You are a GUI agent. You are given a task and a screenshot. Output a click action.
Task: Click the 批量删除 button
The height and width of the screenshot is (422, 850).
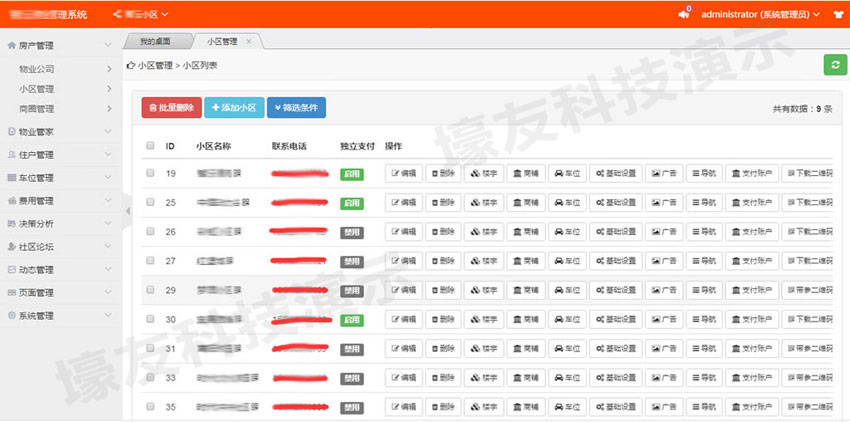click(172, 107)
